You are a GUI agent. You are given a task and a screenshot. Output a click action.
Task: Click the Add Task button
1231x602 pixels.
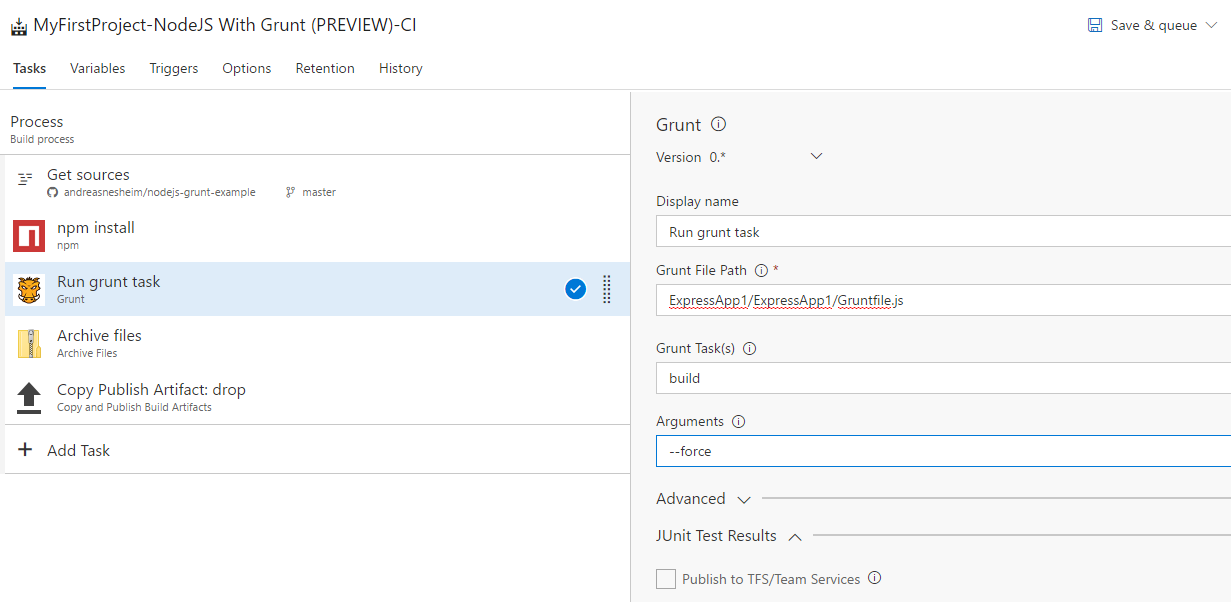[x=317, y=450]
